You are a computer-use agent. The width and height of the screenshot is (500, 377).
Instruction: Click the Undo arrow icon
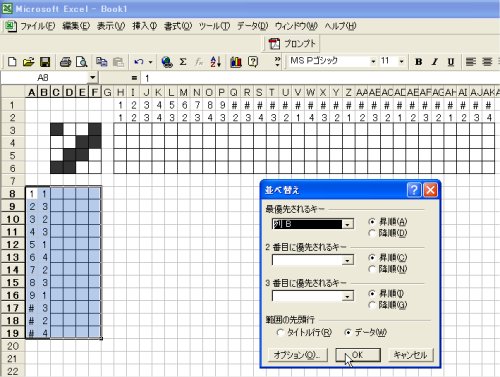pyautogui.click(x=139, y=62)
